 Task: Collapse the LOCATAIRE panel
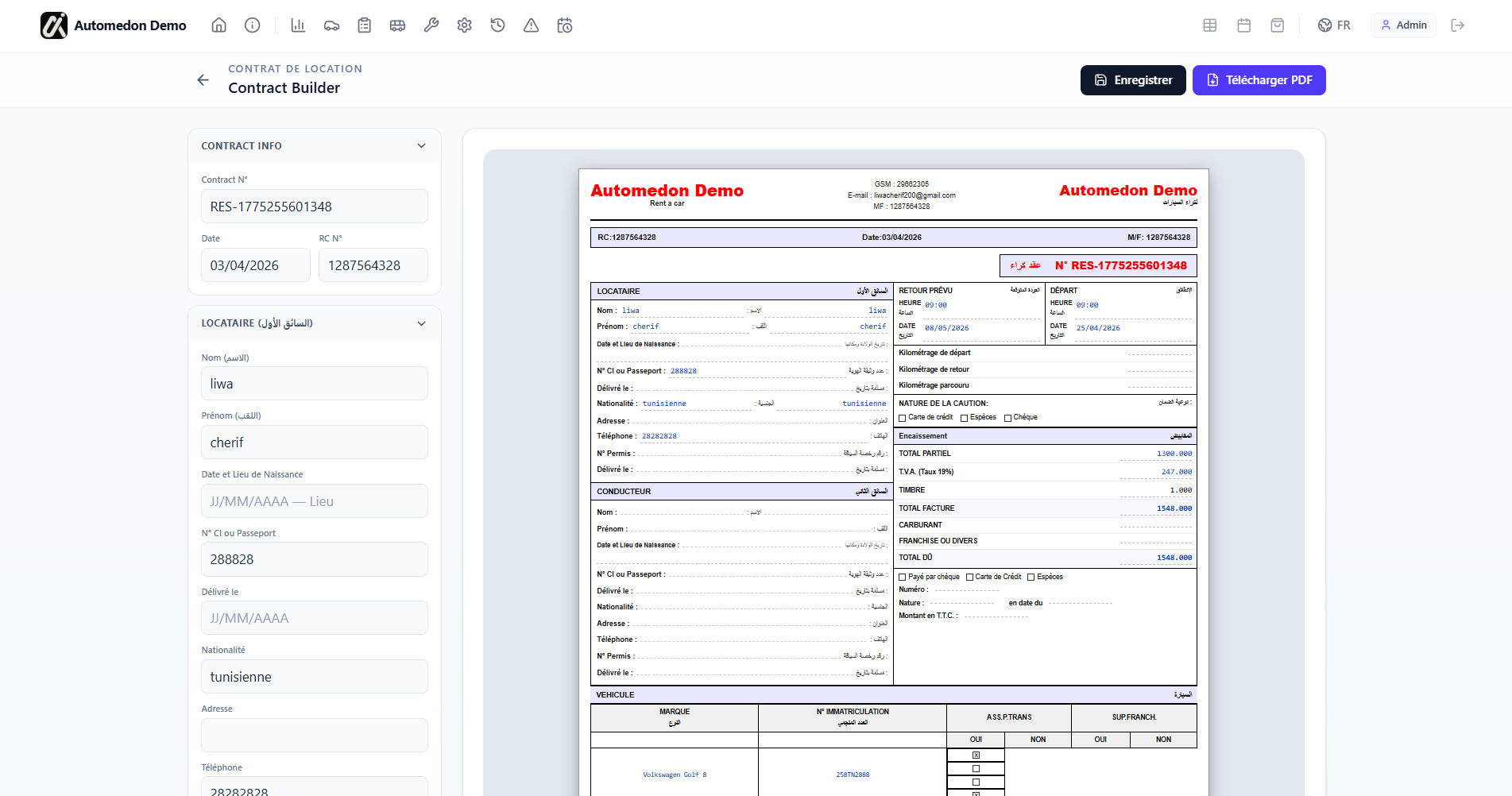tap(421, 323)
